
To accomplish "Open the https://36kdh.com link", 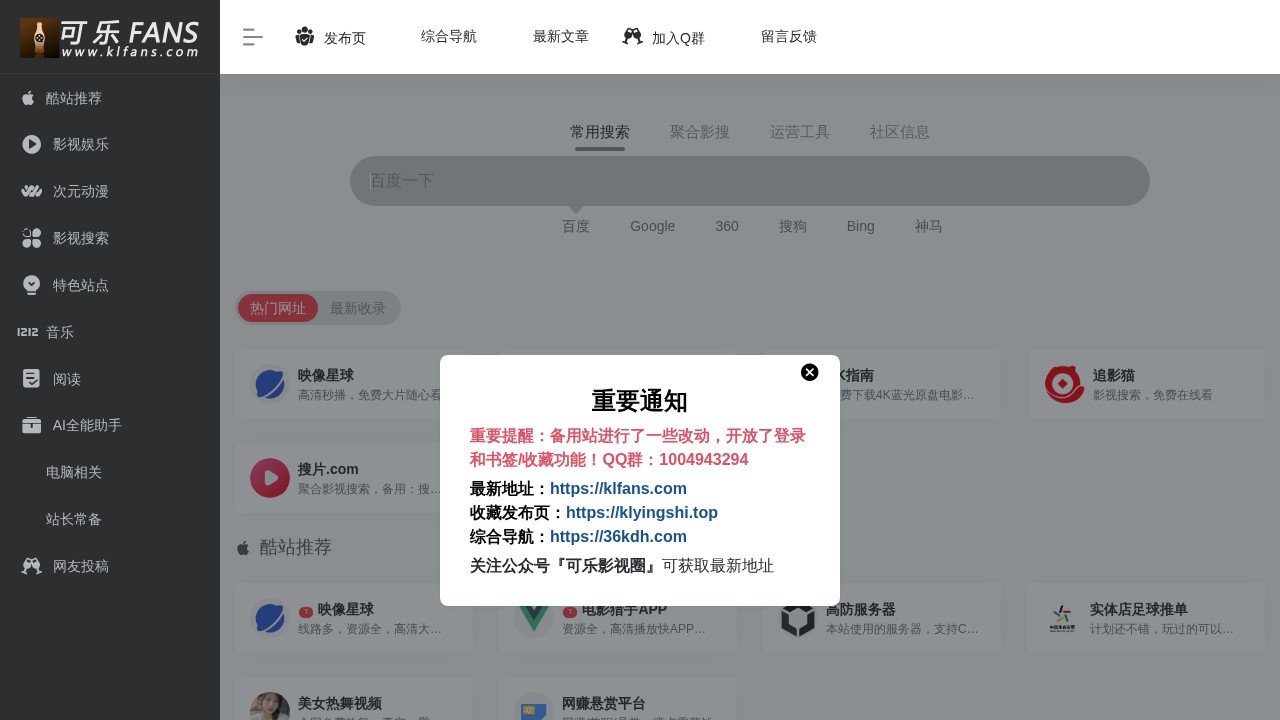I will tap(618, 537).
